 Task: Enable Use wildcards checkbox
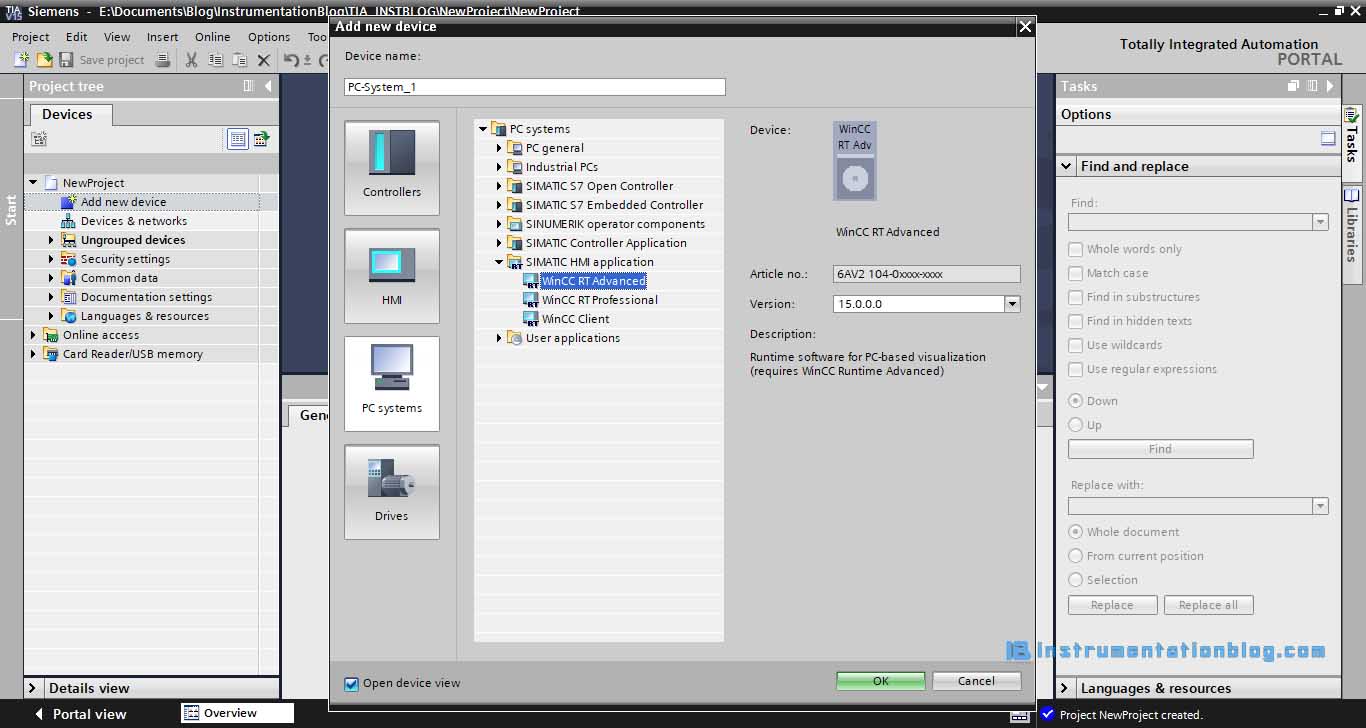[x=1075, y=345]
